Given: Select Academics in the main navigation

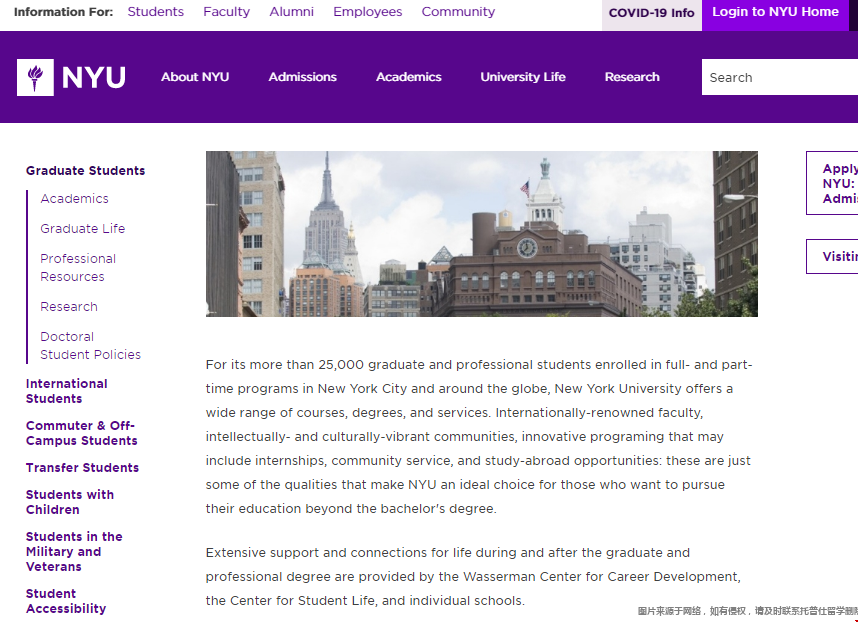Looking at the screenshot, I should [x=408, y=77].
